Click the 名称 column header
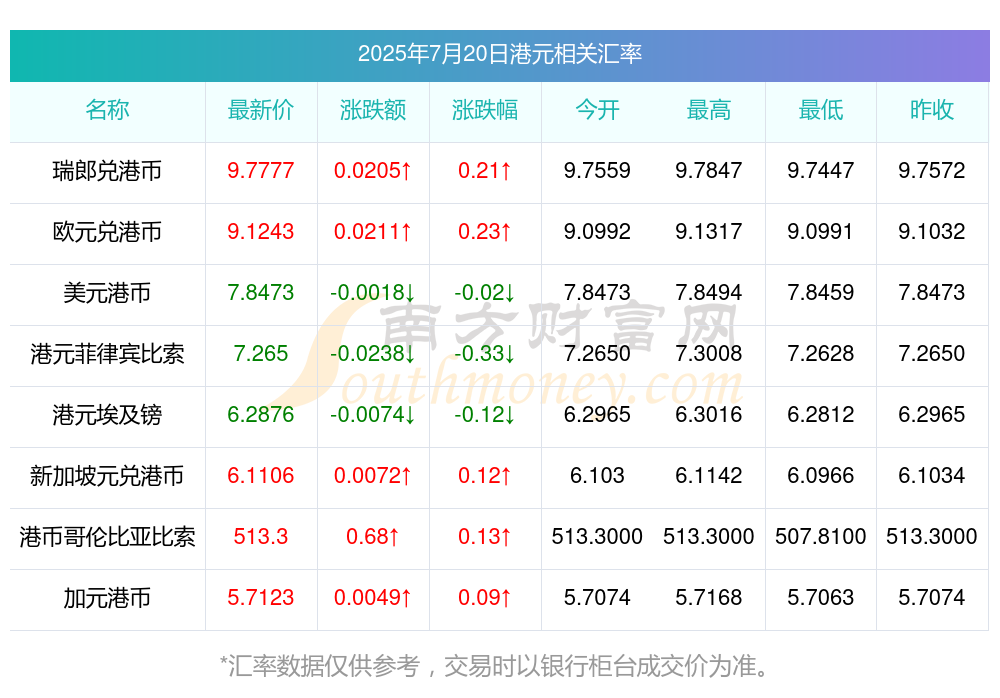The width and height of the screenshot is (1000, 698). click(107, 110)
